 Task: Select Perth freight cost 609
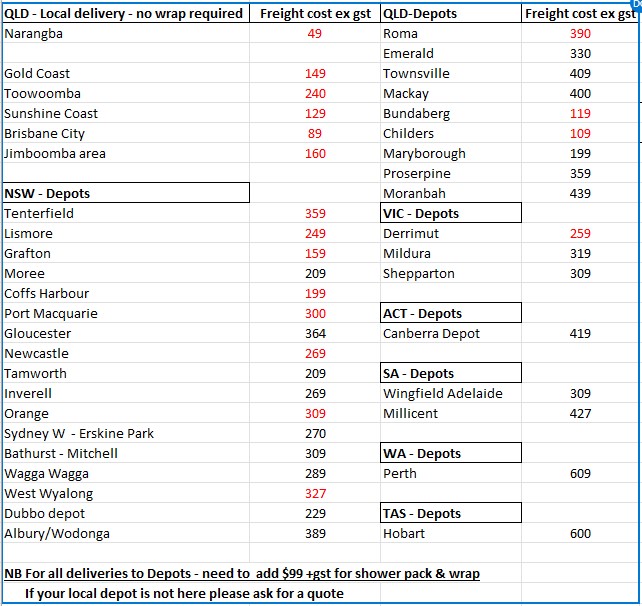click(580, 474)
